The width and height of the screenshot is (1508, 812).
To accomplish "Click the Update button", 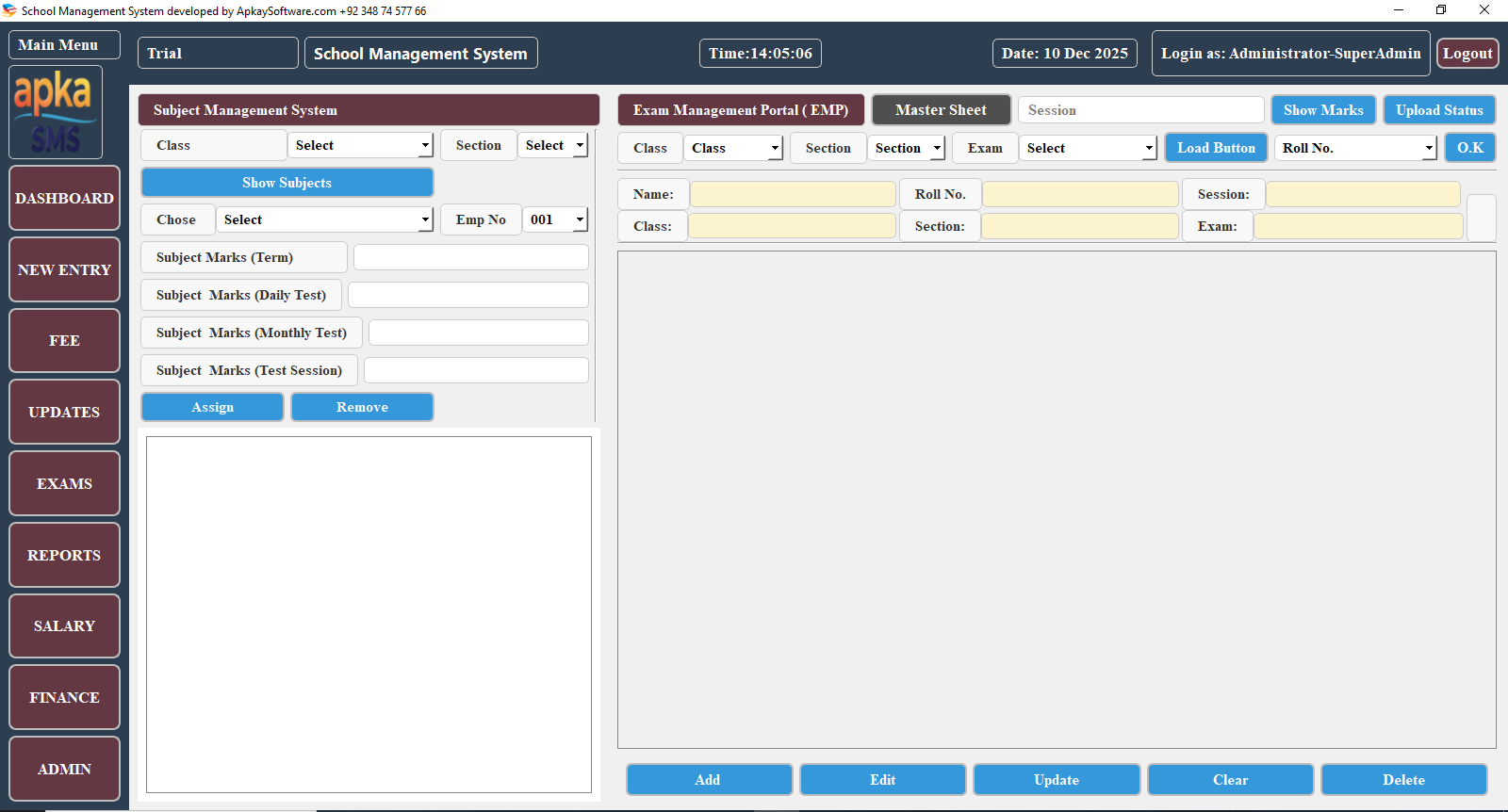I will (1057, 780).
